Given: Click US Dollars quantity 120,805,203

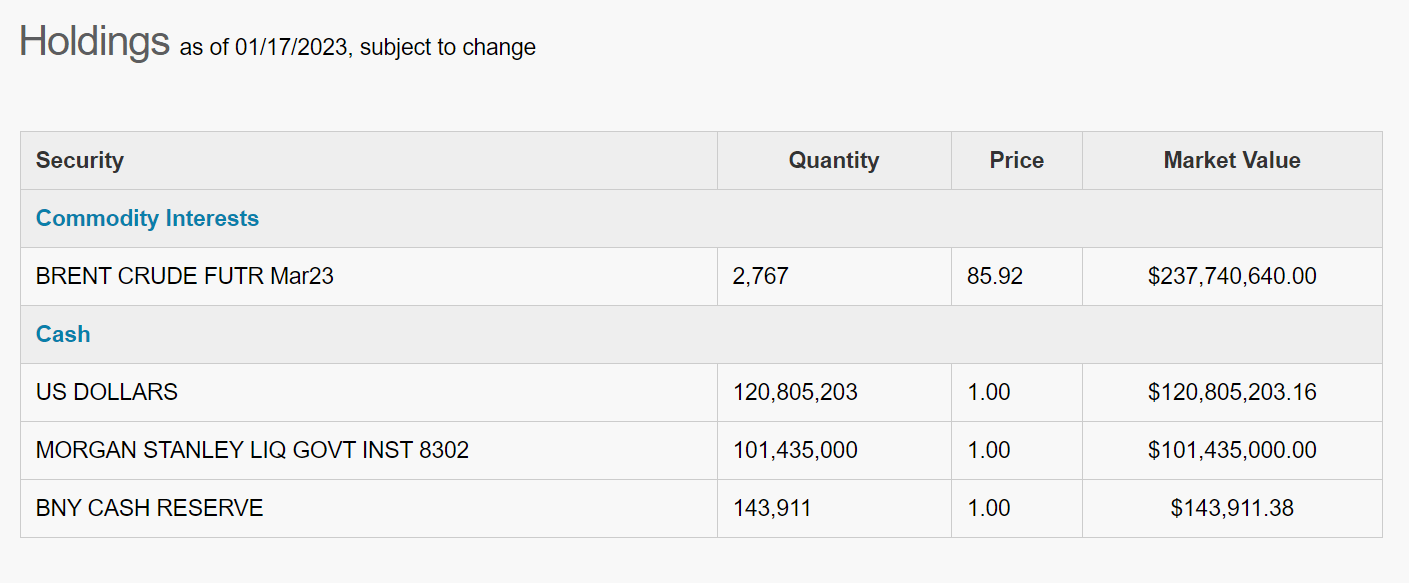Looking at the screenshot, I should 795,392.
